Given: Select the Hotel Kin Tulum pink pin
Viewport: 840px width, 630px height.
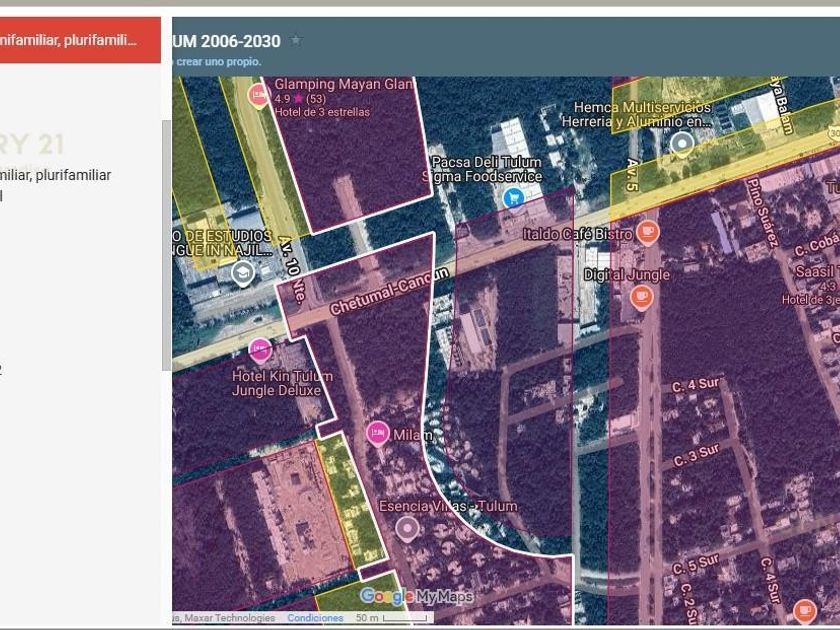Looking at the screenshot, I should (260, 351).
